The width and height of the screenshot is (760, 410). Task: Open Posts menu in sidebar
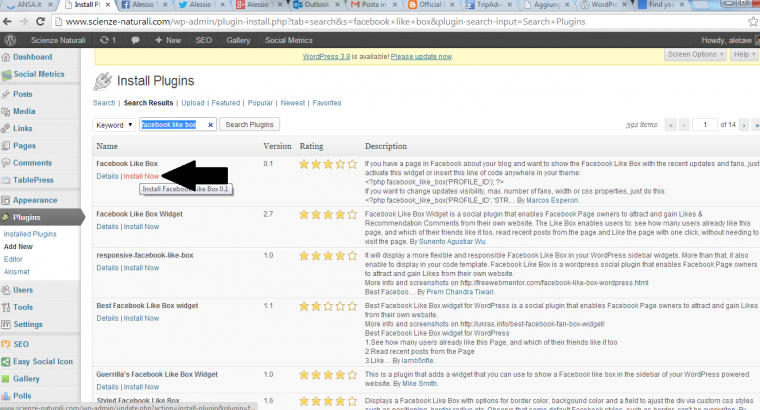(x=22, y=94)
